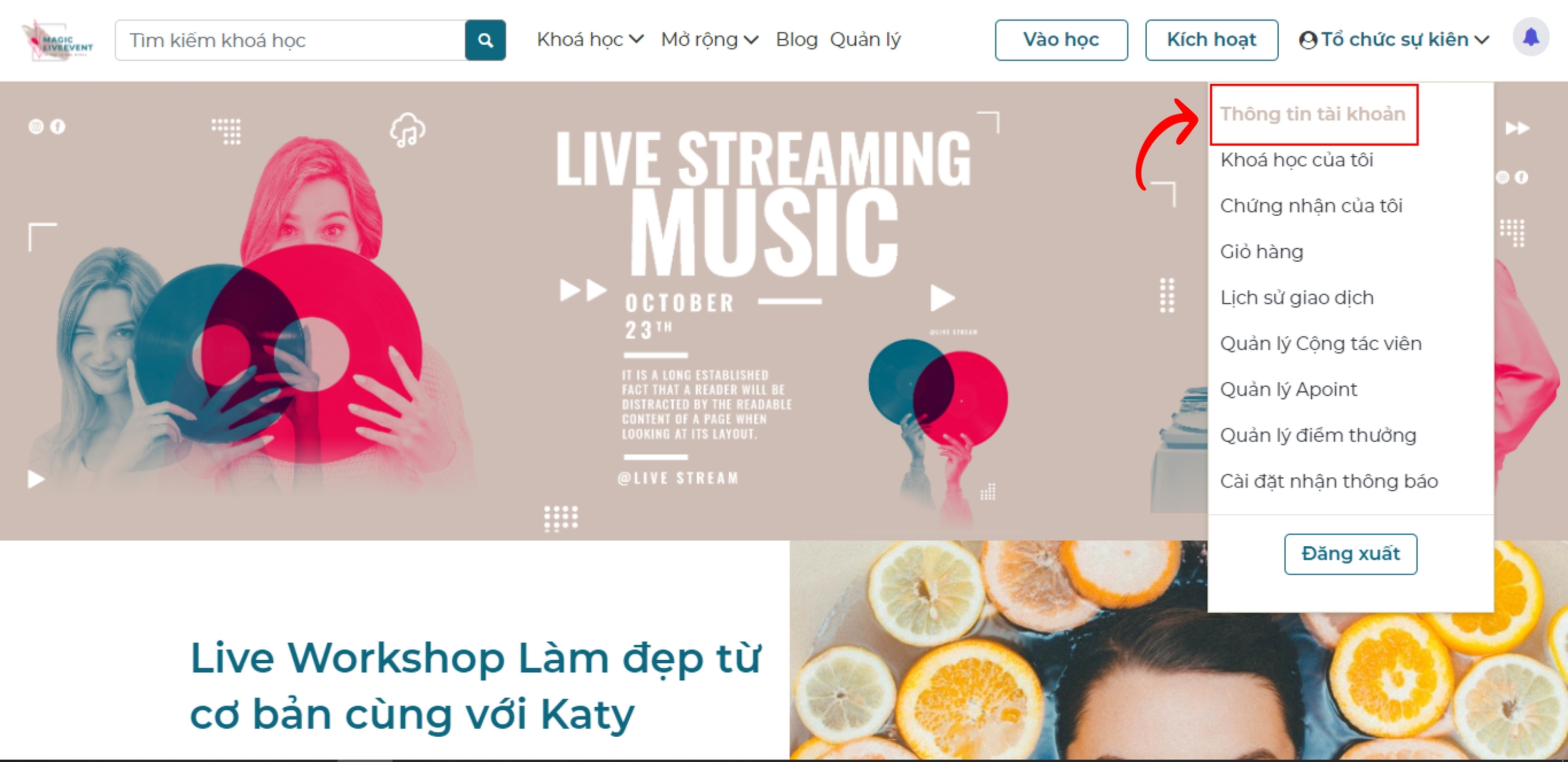Screen dimensions: 1568x762
Task: Click the play triangle beside October line
Action: 943,298
